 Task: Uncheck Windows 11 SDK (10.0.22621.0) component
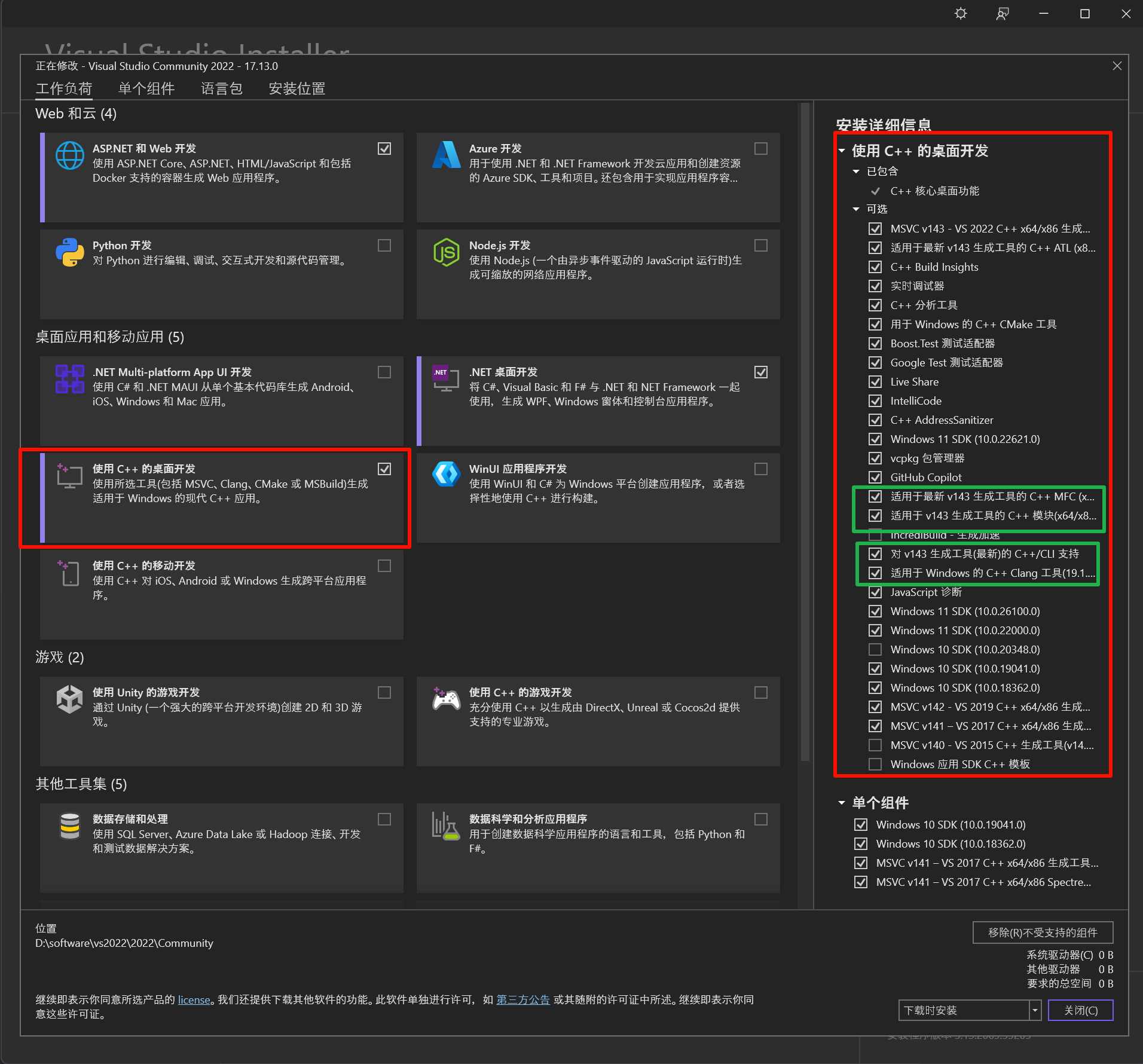click(875, 439)
